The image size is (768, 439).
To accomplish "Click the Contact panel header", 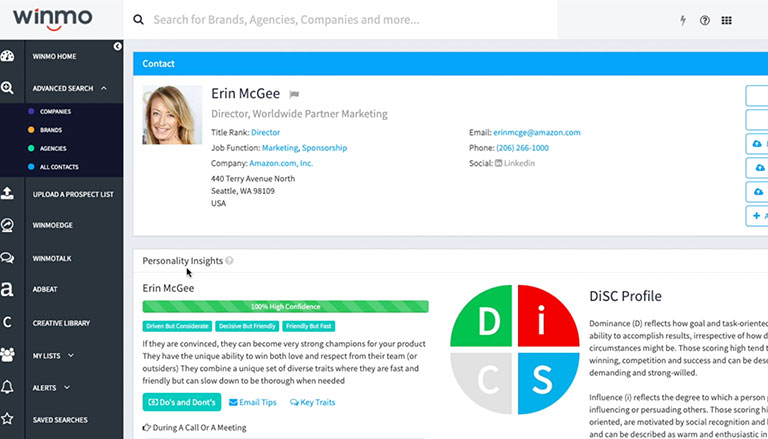I will point(451,64).
